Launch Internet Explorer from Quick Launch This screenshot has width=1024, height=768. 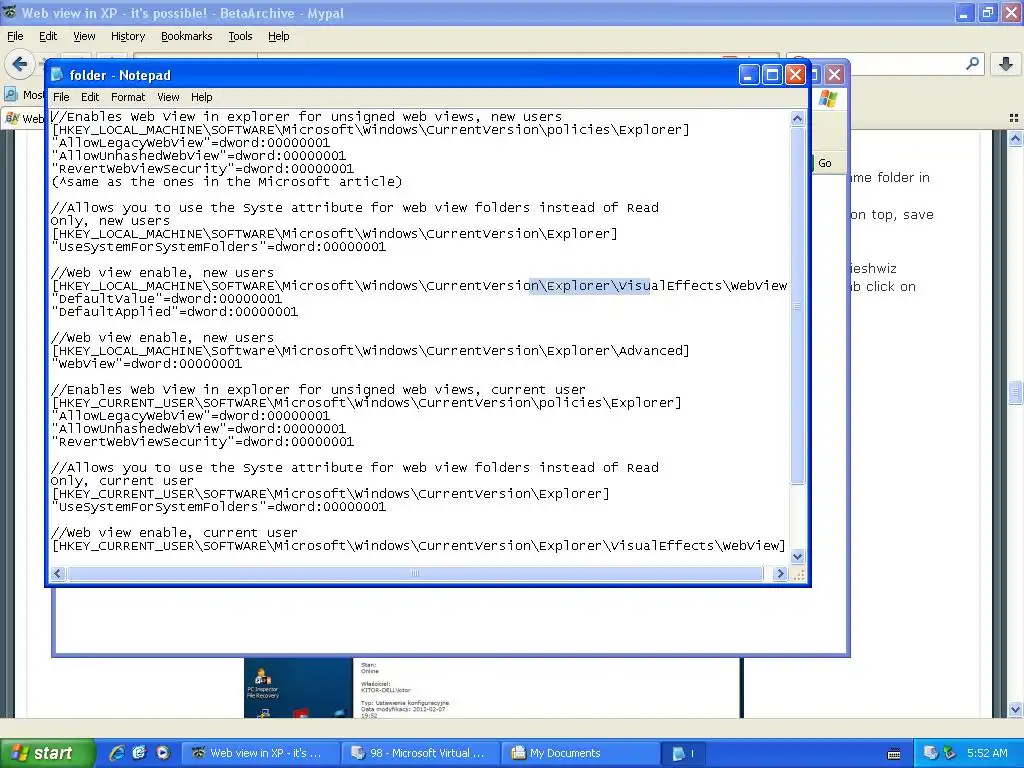click(x=117, y=753)
